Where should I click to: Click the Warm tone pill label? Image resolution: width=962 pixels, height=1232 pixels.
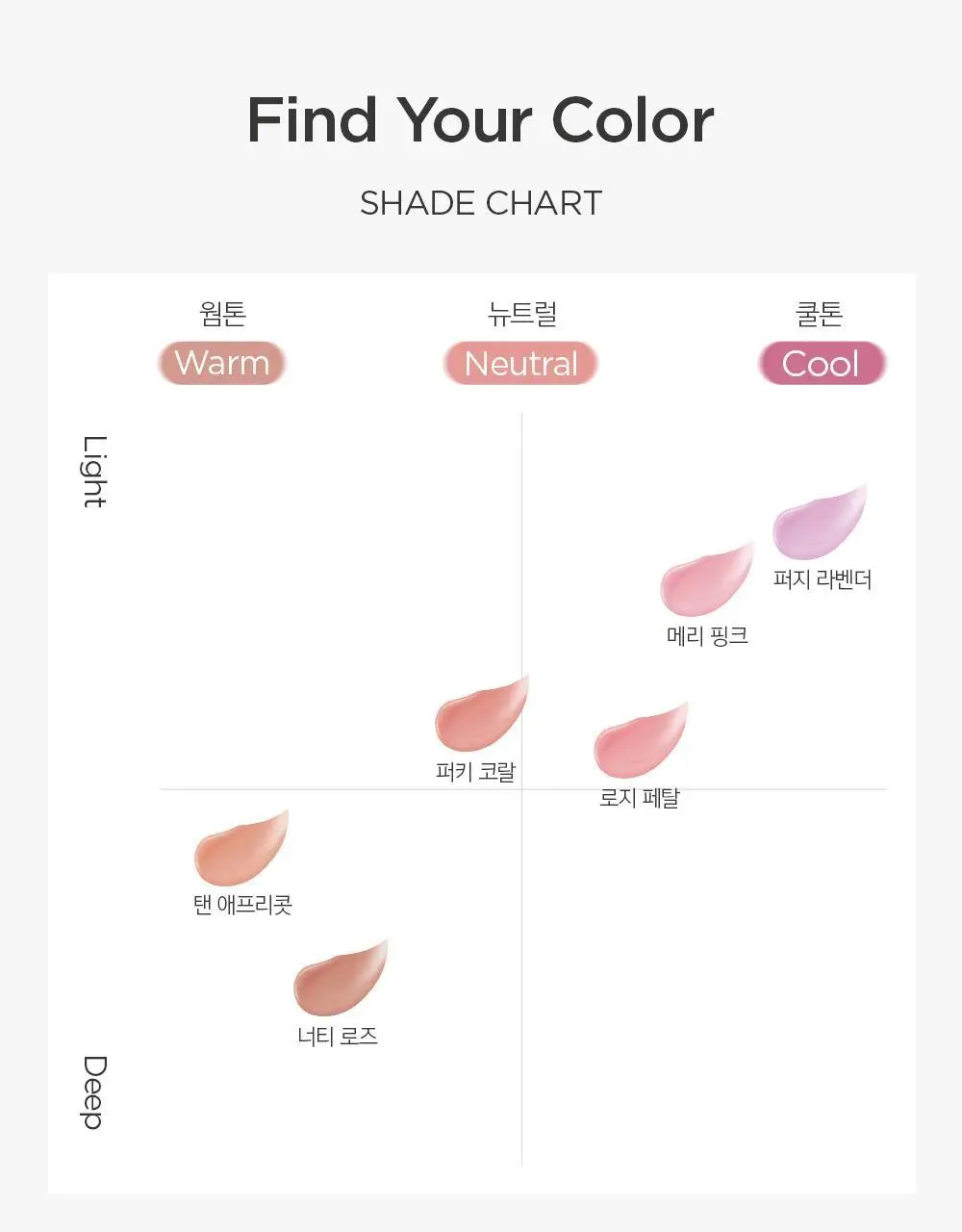(222, 364)
